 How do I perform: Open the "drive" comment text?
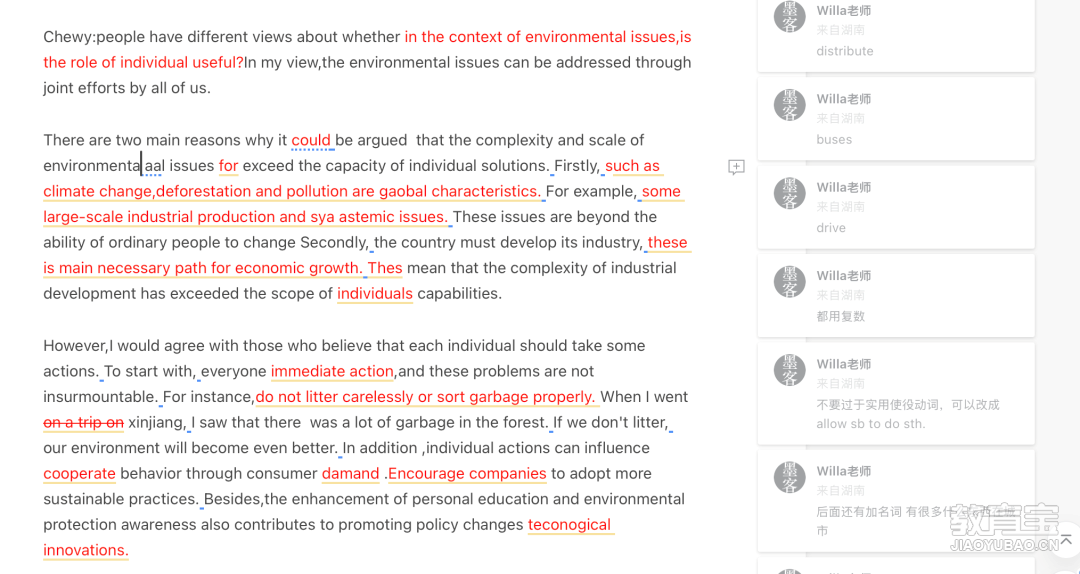831,228
